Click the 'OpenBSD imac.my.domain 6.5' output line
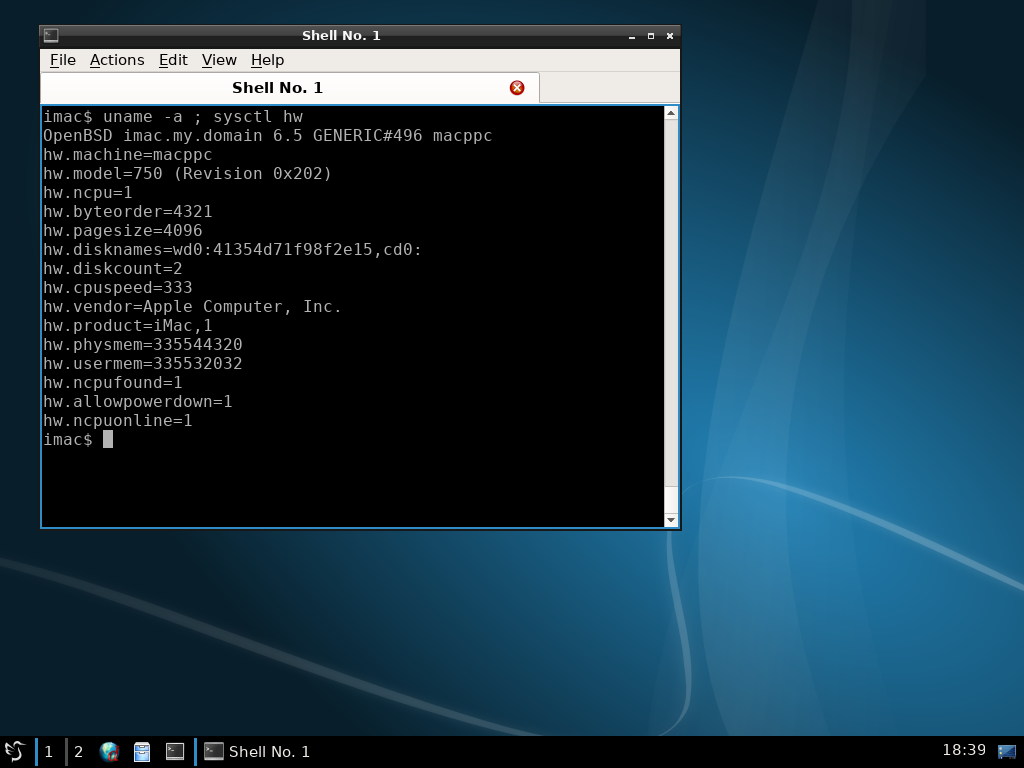 pos(268,135)
